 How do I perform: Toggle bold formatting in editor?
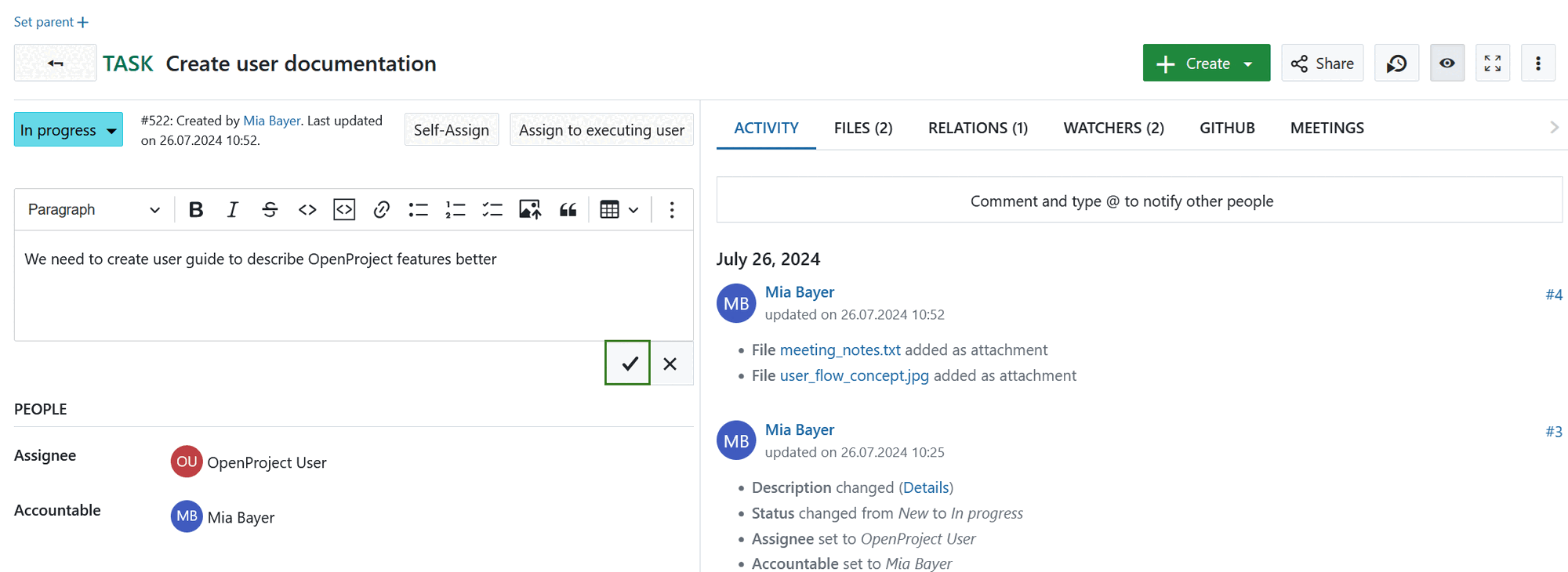(196, 210)
